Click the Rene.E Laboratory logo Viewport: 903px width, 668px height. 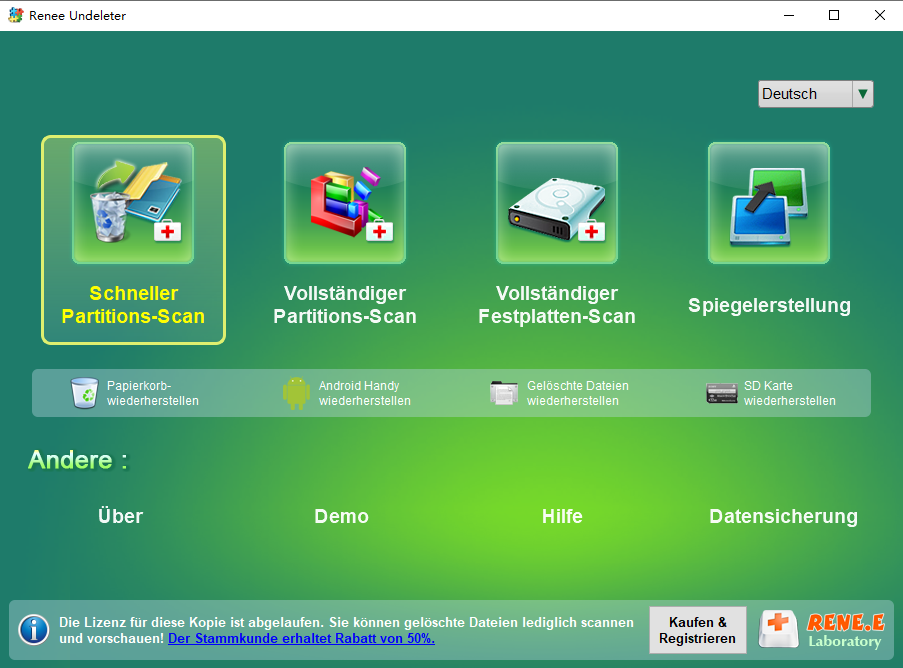click(823, 629)
